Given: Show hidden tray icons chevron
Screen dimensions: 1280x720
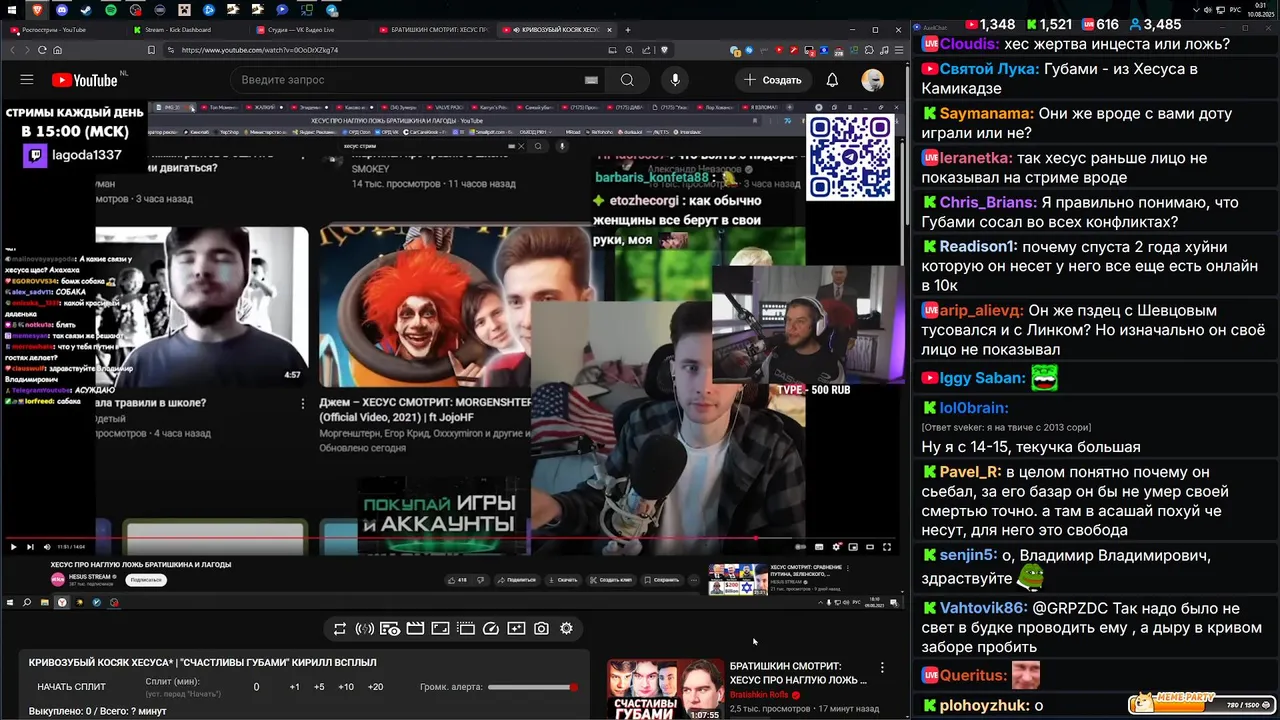Looking at the screenshot, I should [x=1195, y=9].
